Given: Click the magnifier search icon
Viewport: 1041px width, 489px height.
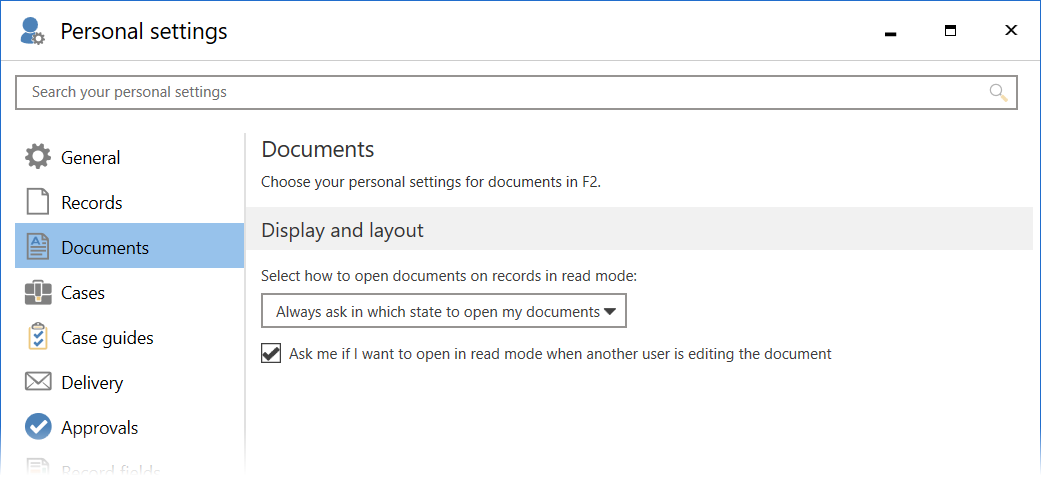Looking at the screenshot, I should coord(999,92).
